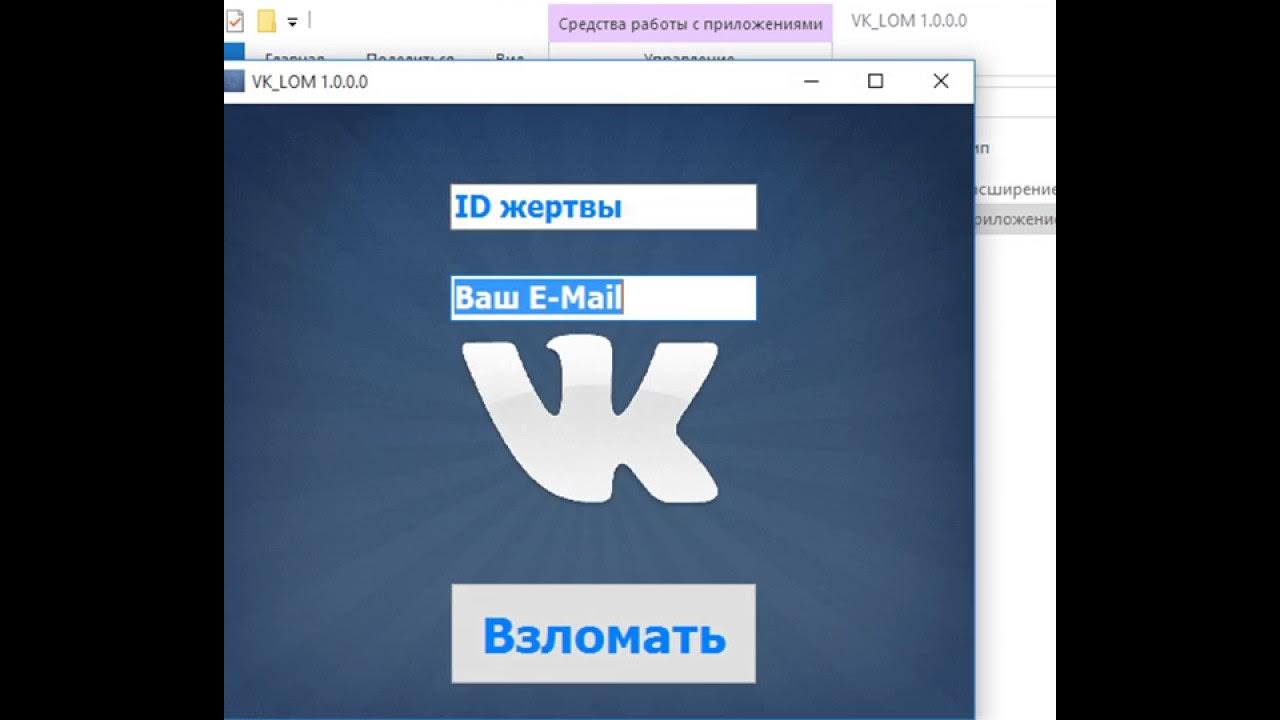Switch to the "Поделиться" Explorer ribbon tab

coord(410,59)
